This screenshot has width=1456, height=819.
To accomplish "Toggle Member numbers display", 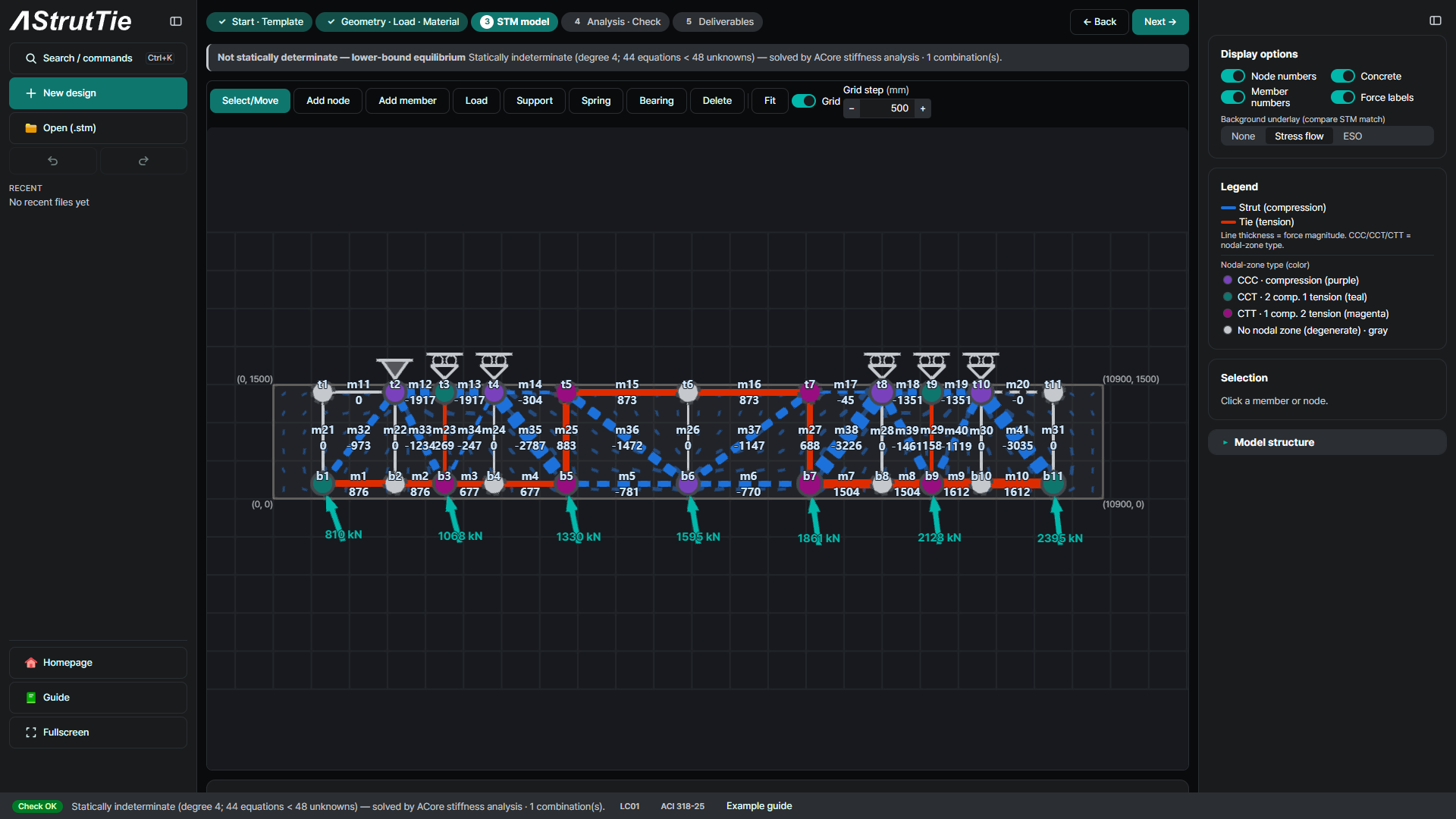I will click(x=1233, y=97).
